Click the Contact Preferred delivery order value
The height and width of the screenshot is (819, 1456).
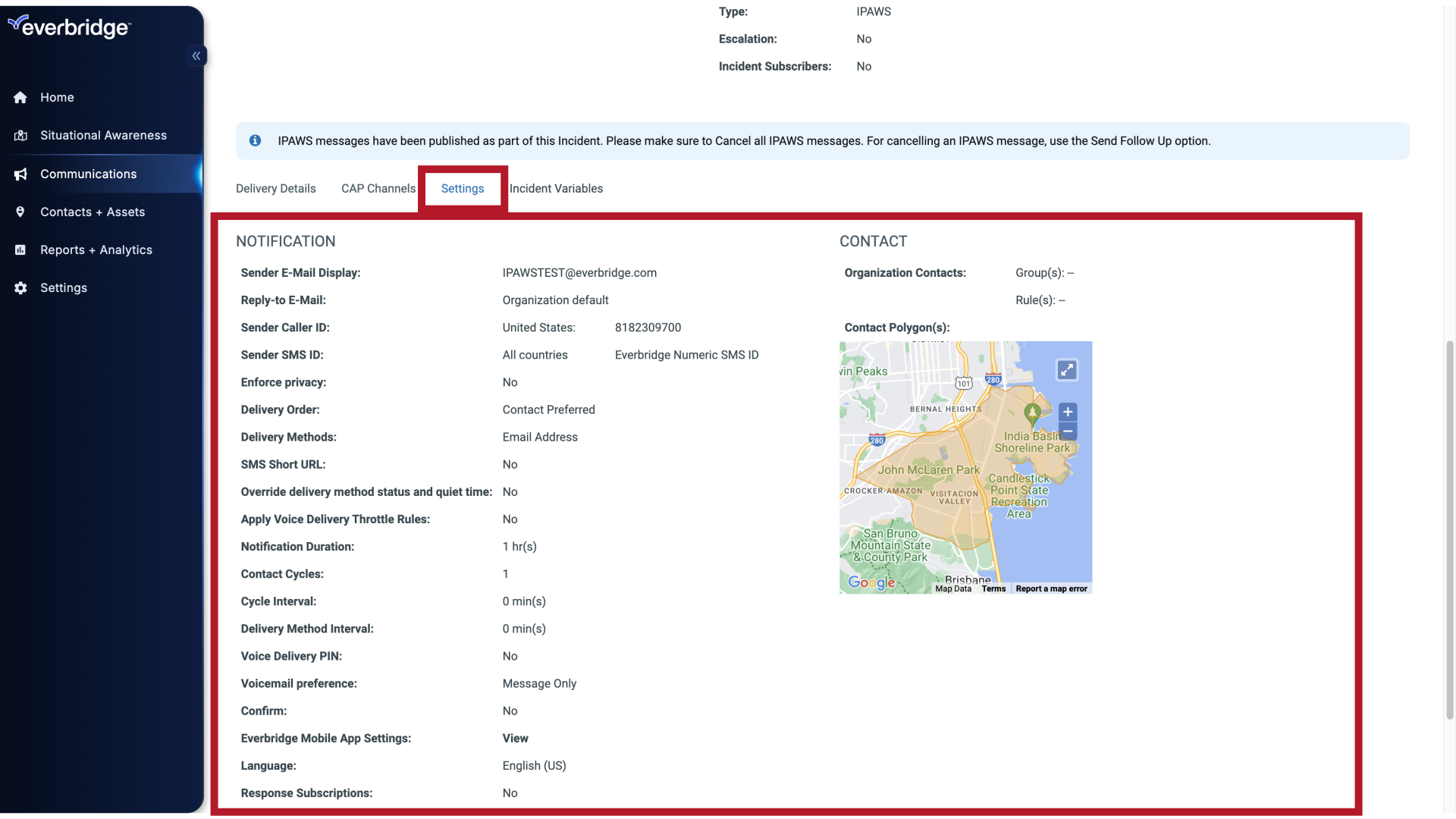548,410
